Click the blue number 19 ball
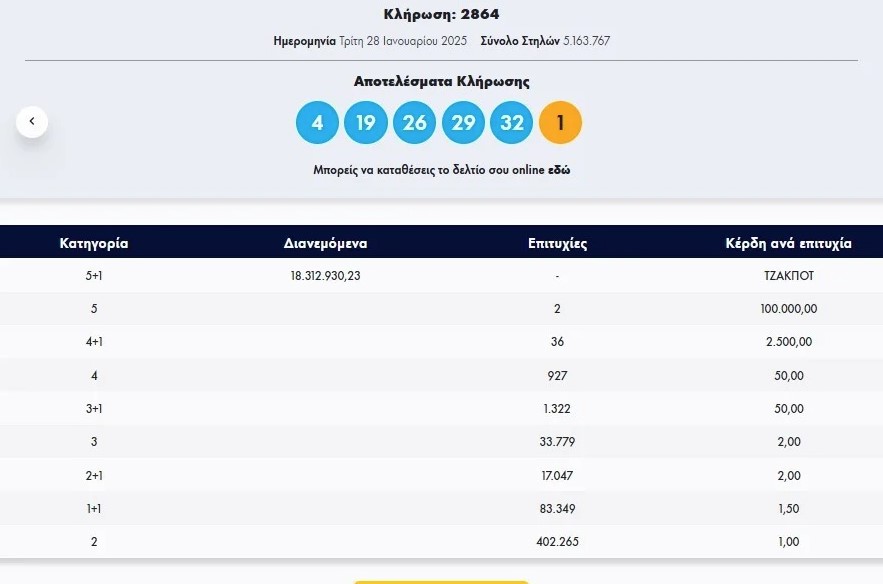The width and height of the screenshot is (883, 584). [365, 123]
